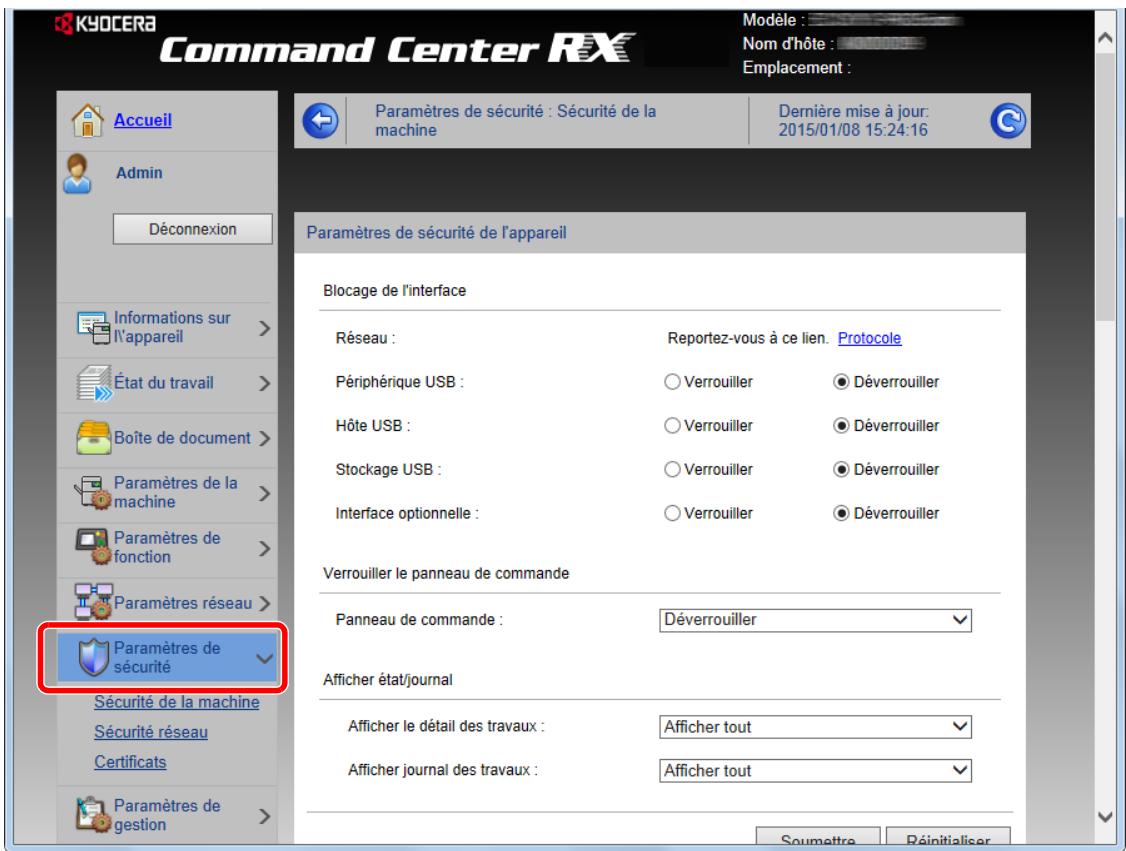
Task: Select Verrouiller for Périphérique USB
Action: [x=671, y=382]
